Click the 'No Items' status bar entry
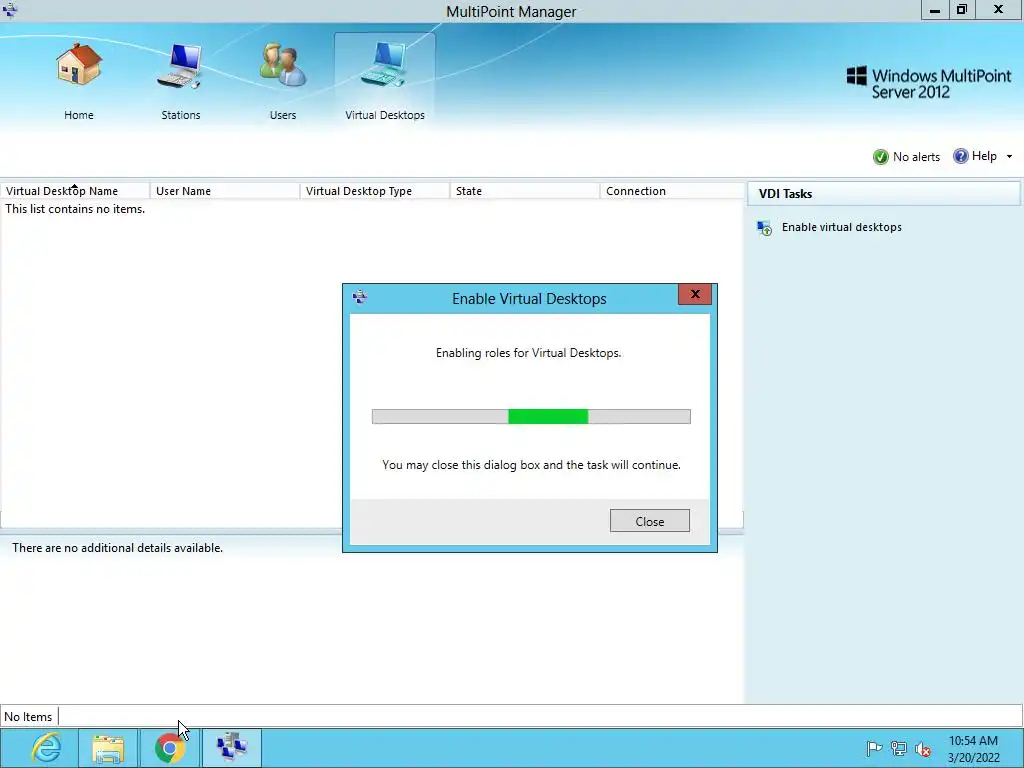1024x768 pixels. [x=28, y=716]
